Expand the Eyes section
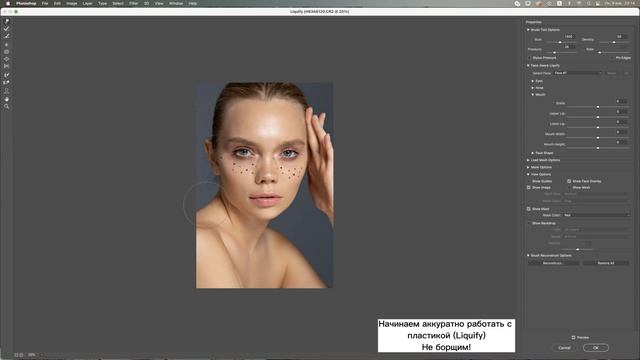Screen dimensions: 640x360 (x=533, y=81)
